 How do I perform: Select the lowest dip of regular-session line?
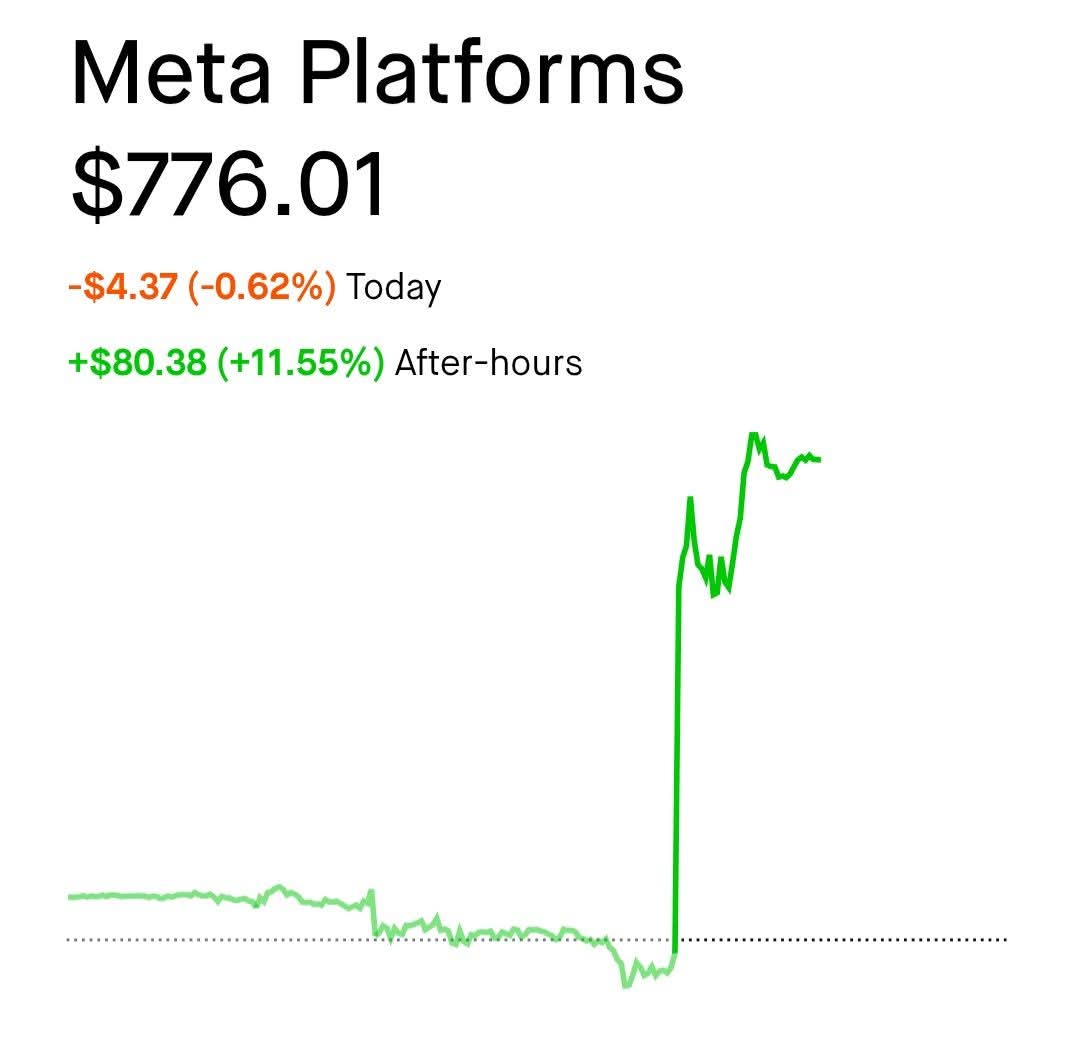tap(626, 985)
